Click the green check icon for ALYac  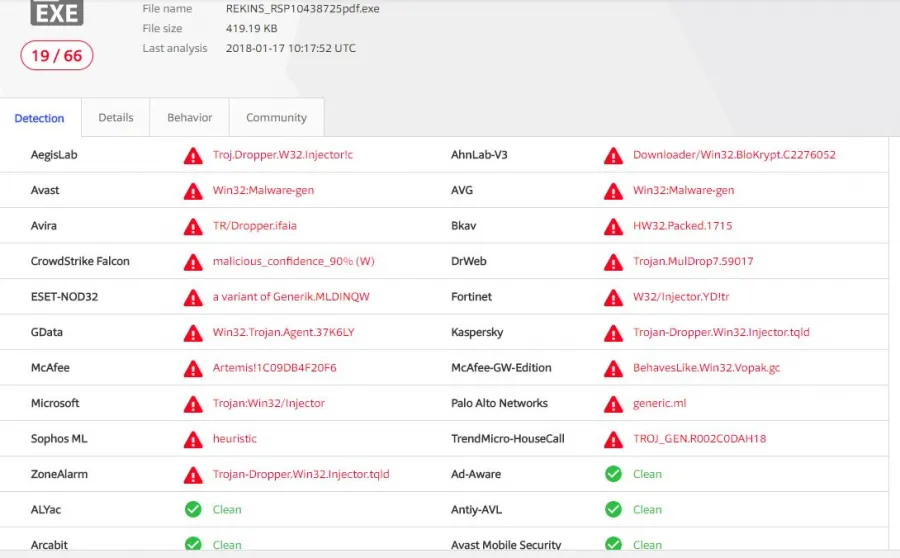(193, 509)
